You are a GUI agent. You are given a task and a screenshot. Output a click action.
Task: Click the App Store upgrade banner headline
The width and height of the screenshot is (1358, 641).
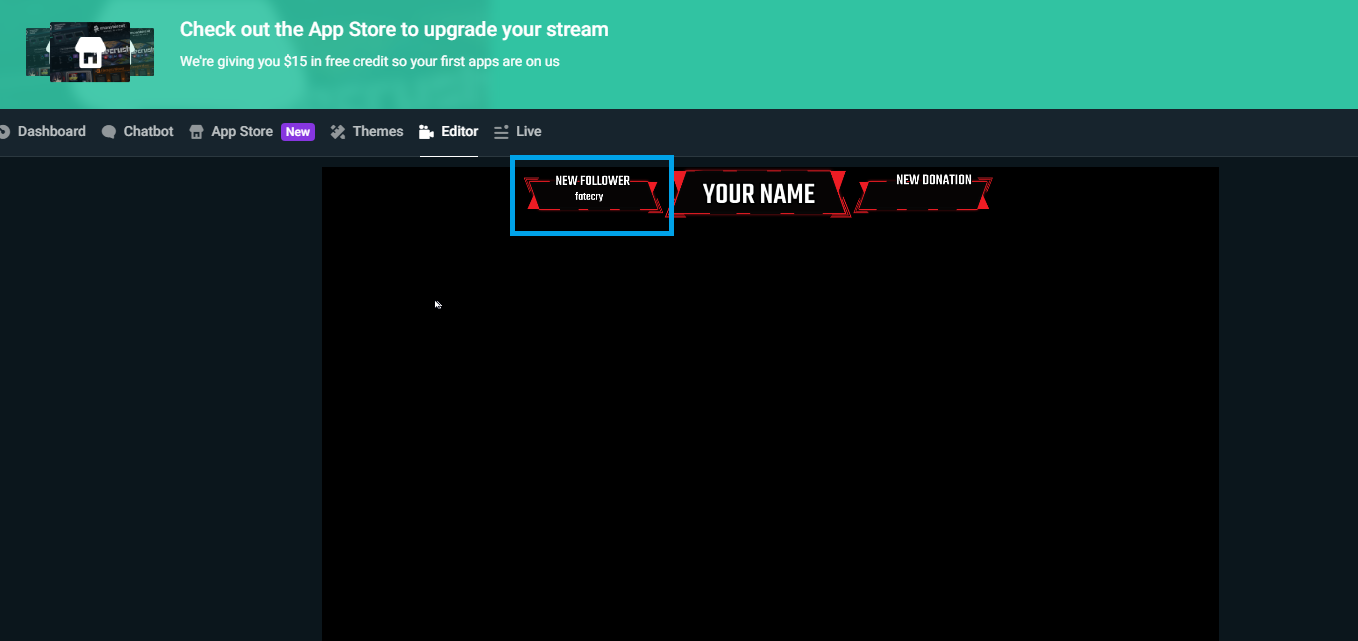[x=394, y=30]
